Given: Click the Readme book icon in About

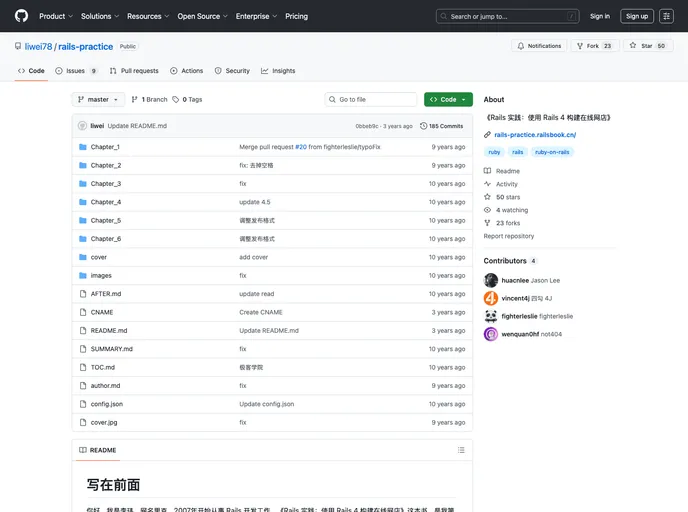Looking at the screenshot, I should click(x=487, y=171).
